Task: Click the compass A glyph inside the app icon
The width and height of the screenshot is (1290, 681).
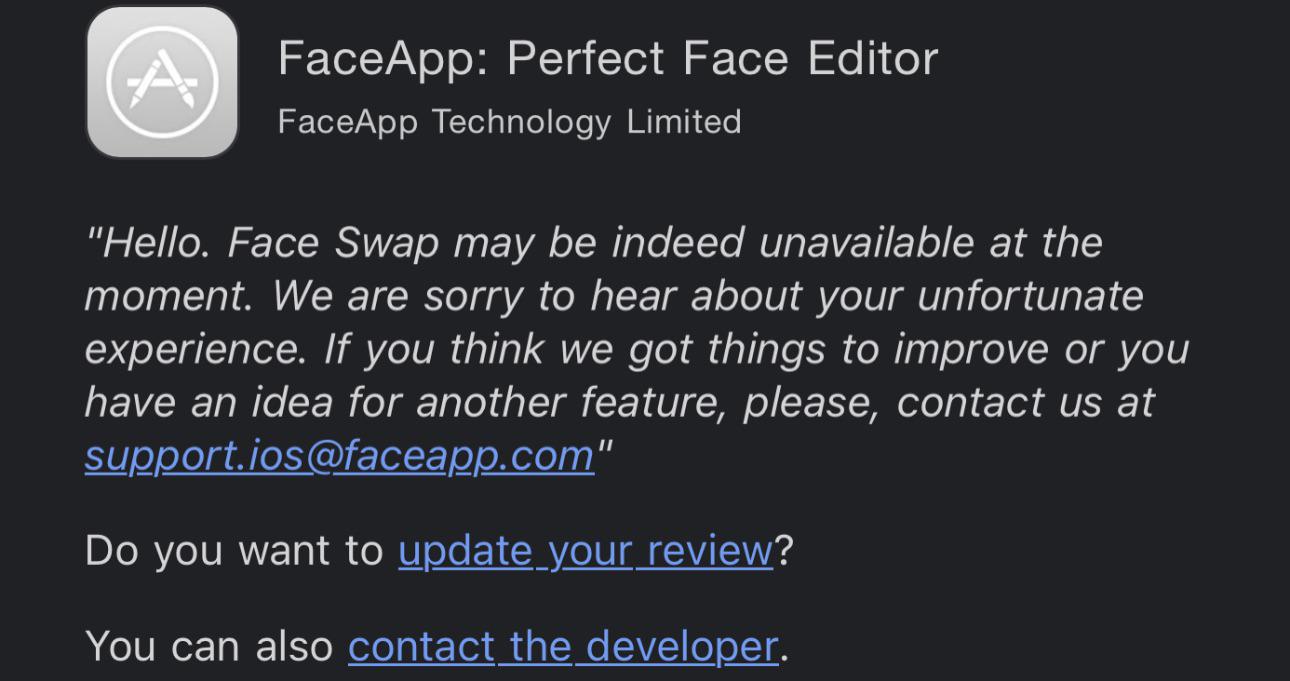Action: (x=162, y=82)
